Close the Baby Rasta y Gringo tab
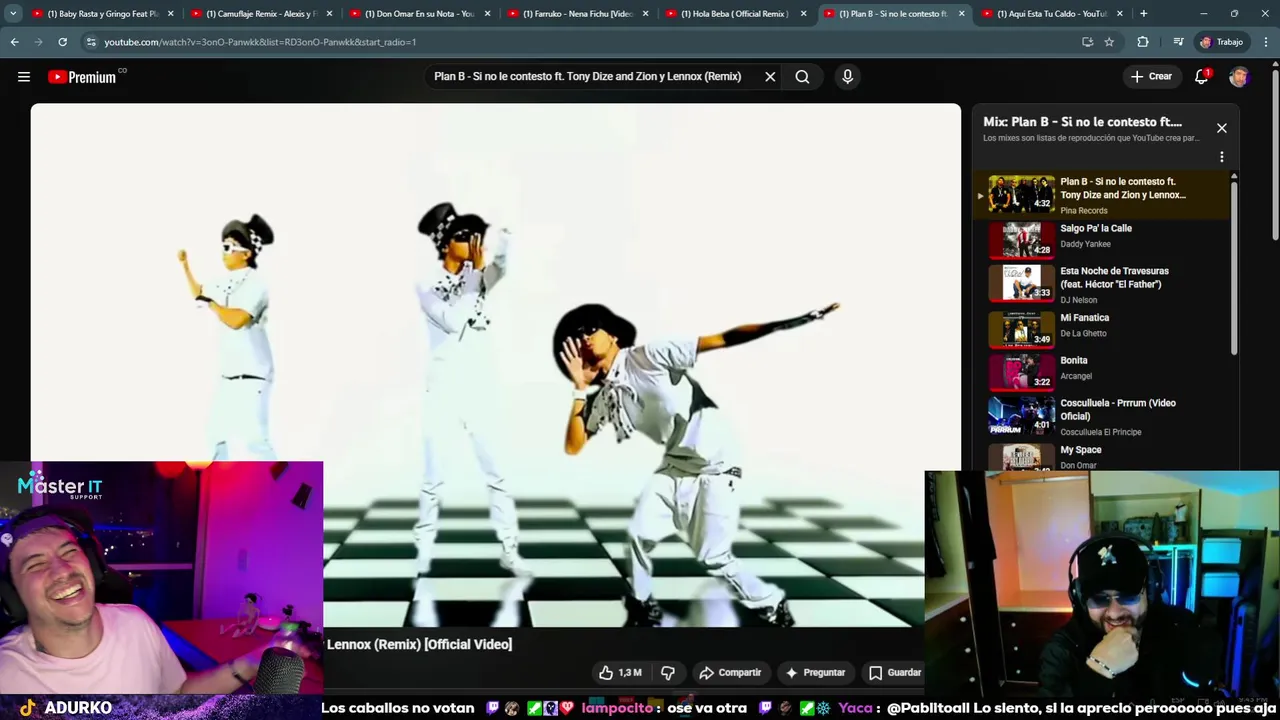The width and height of the screenshot is (1280, 720). (171, 14)
